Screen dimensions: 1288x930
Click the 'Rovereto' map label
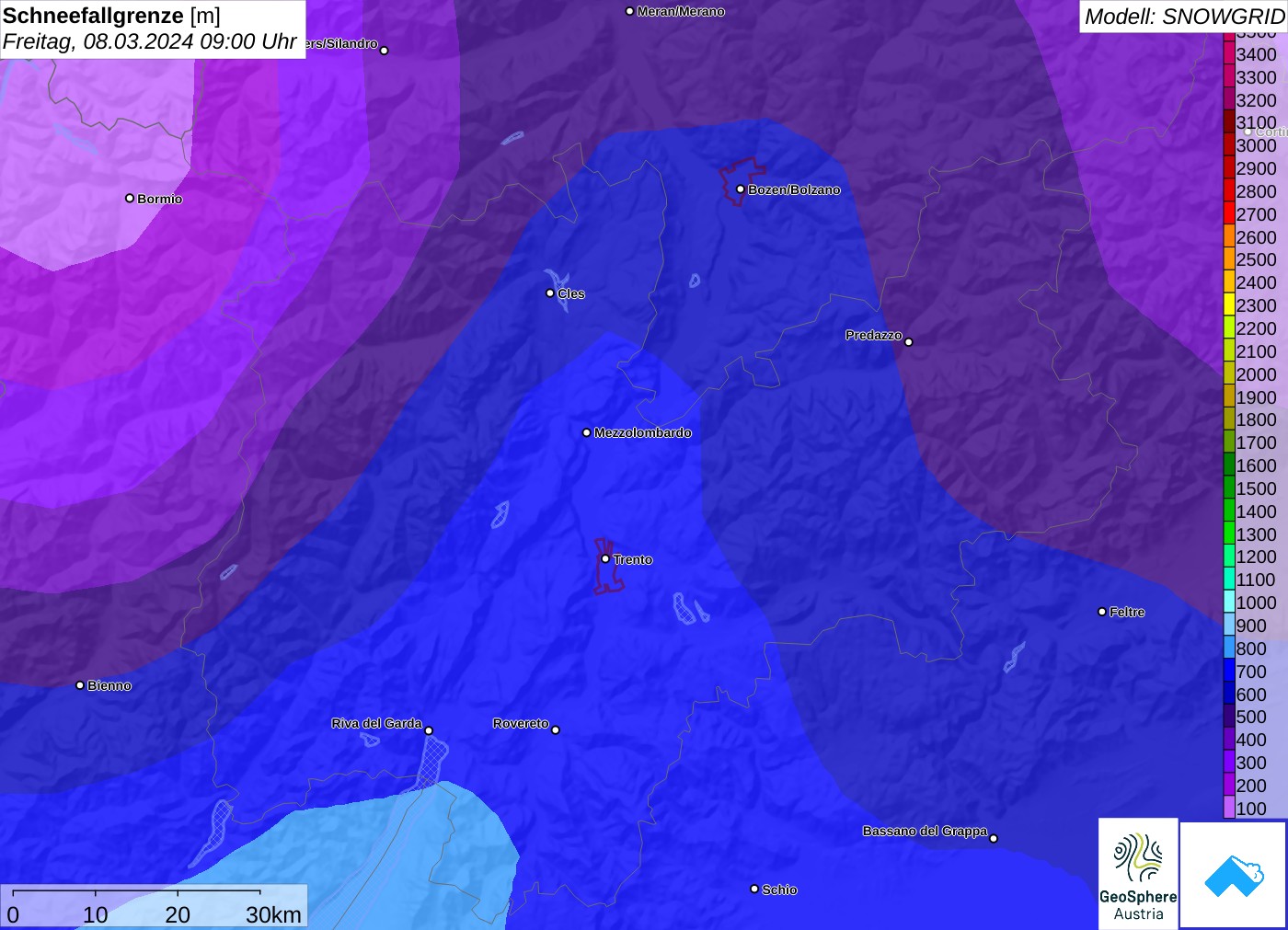click(521, 723)
